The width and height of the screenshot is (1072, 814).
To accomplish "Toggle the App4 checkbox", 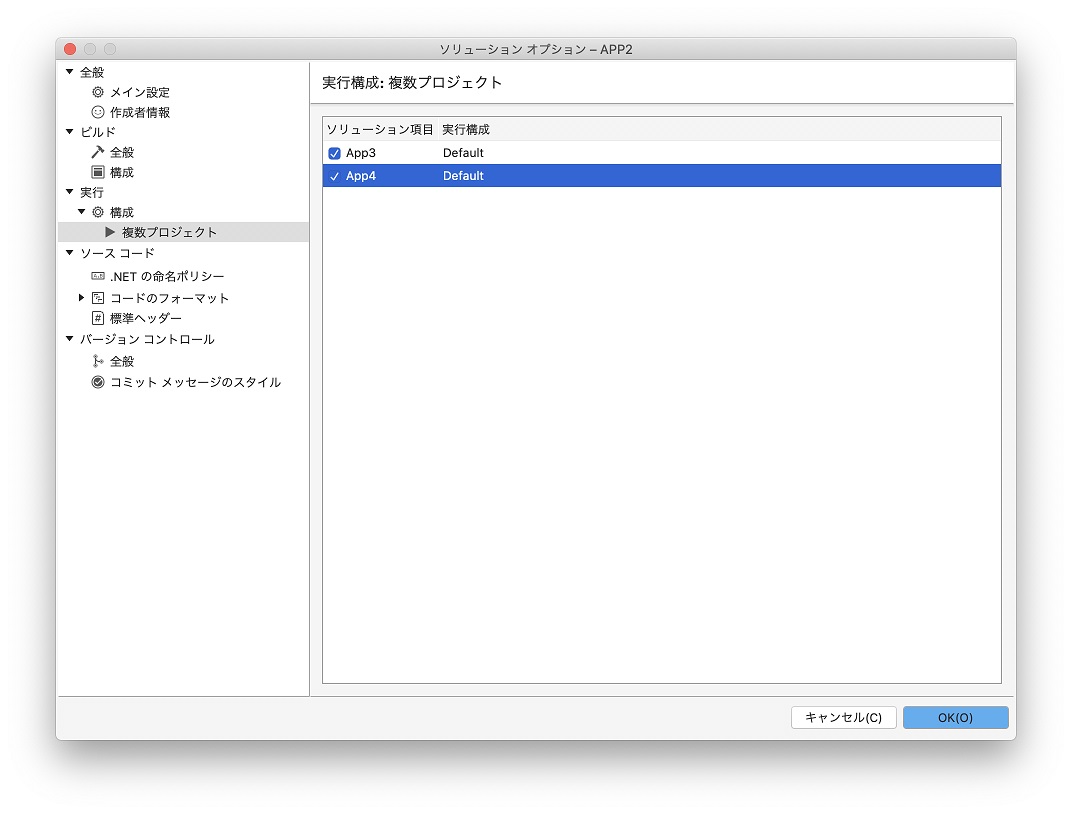I will point(334,176).
